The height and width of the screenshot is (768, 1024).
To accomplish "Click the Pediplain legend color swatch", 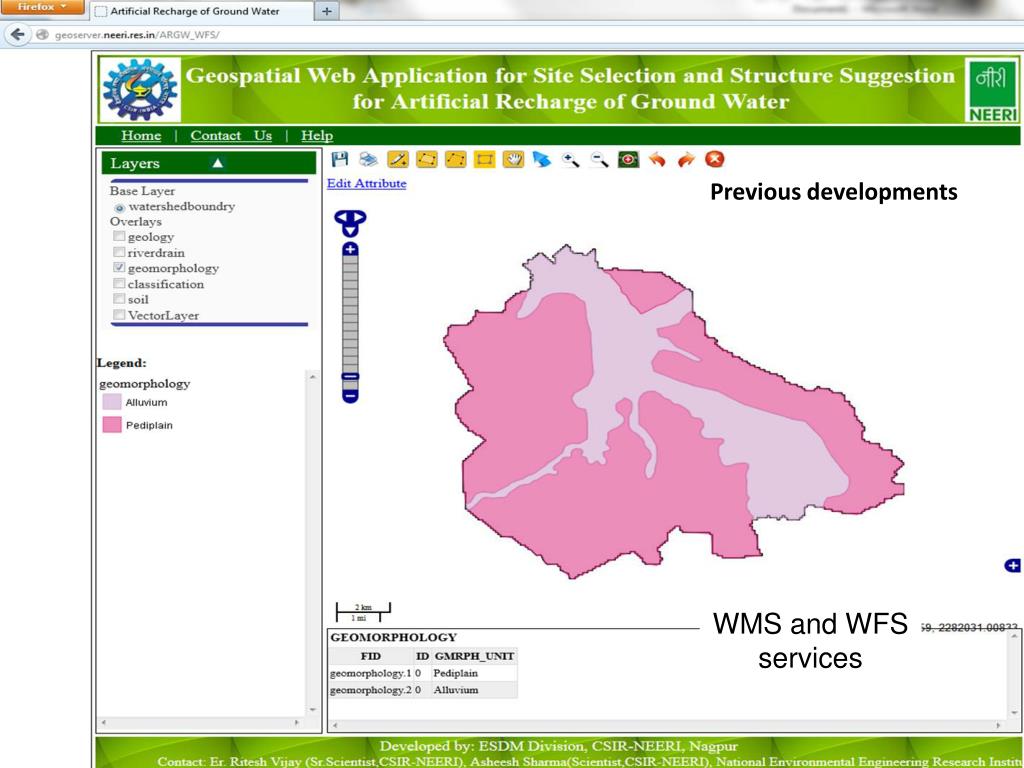I will point(112,425).
